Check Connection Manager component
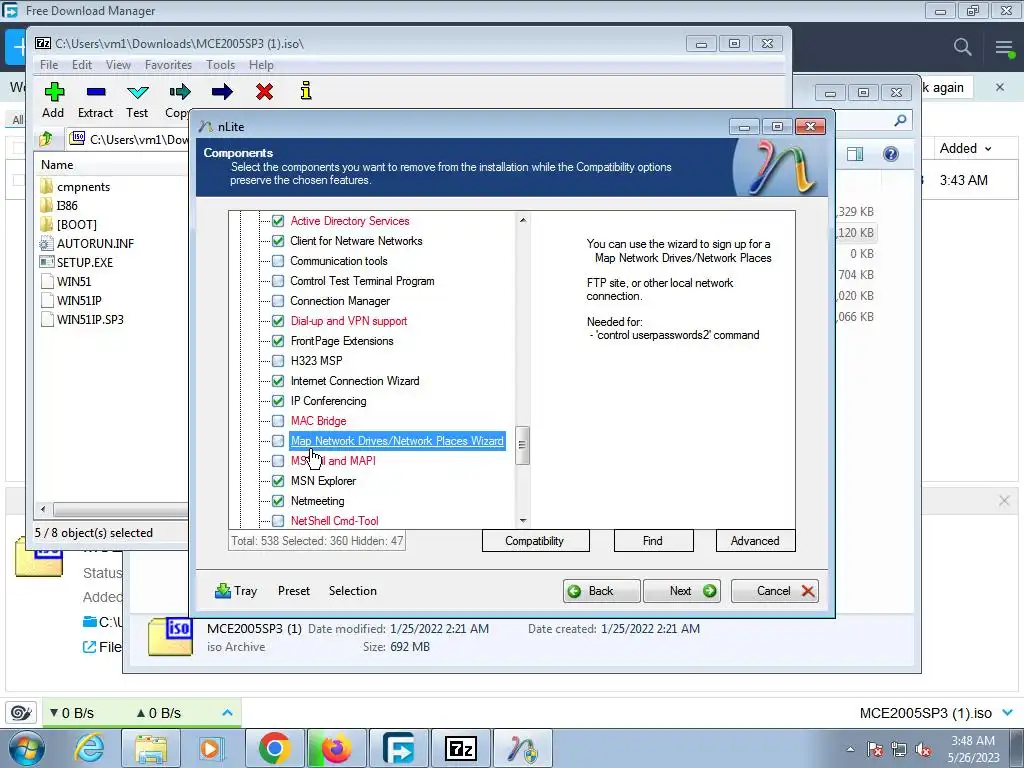This screenshot has height=768, width=1024. click(x=278, y=301)
